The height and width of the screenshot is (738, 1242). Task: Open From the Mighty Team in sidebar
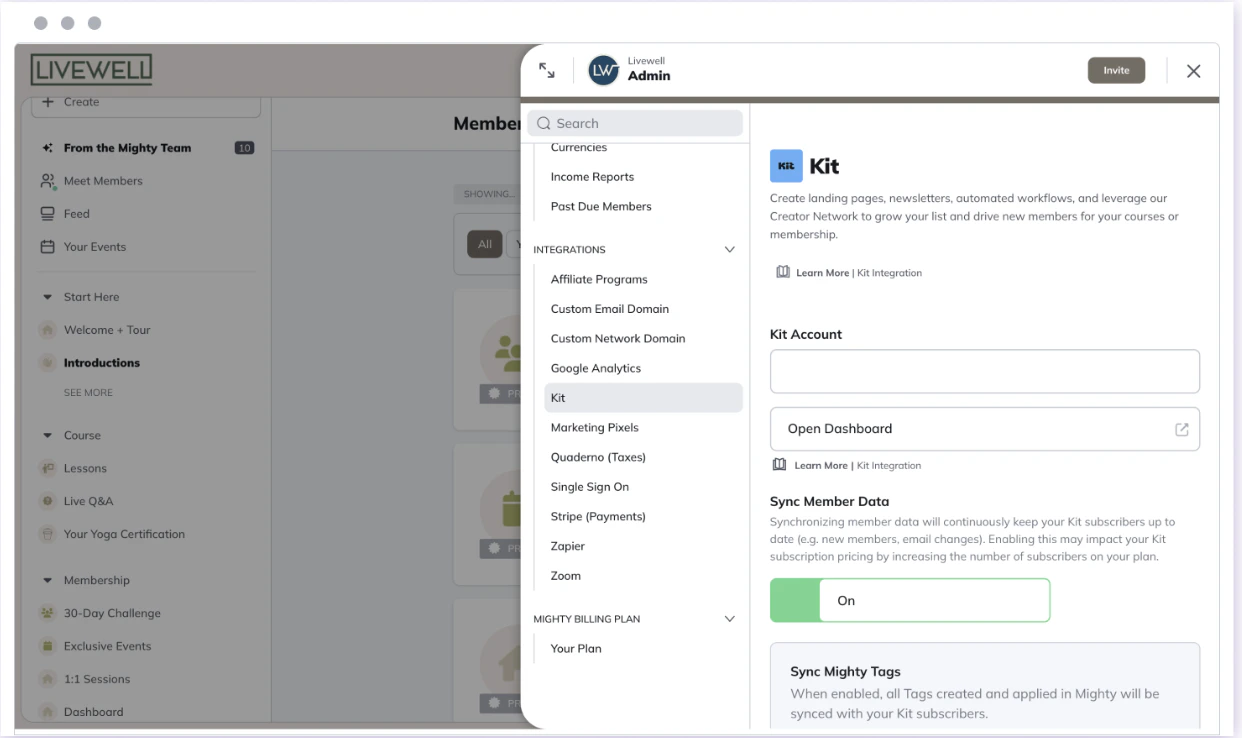pyautogui.click(x=127, y=148)
